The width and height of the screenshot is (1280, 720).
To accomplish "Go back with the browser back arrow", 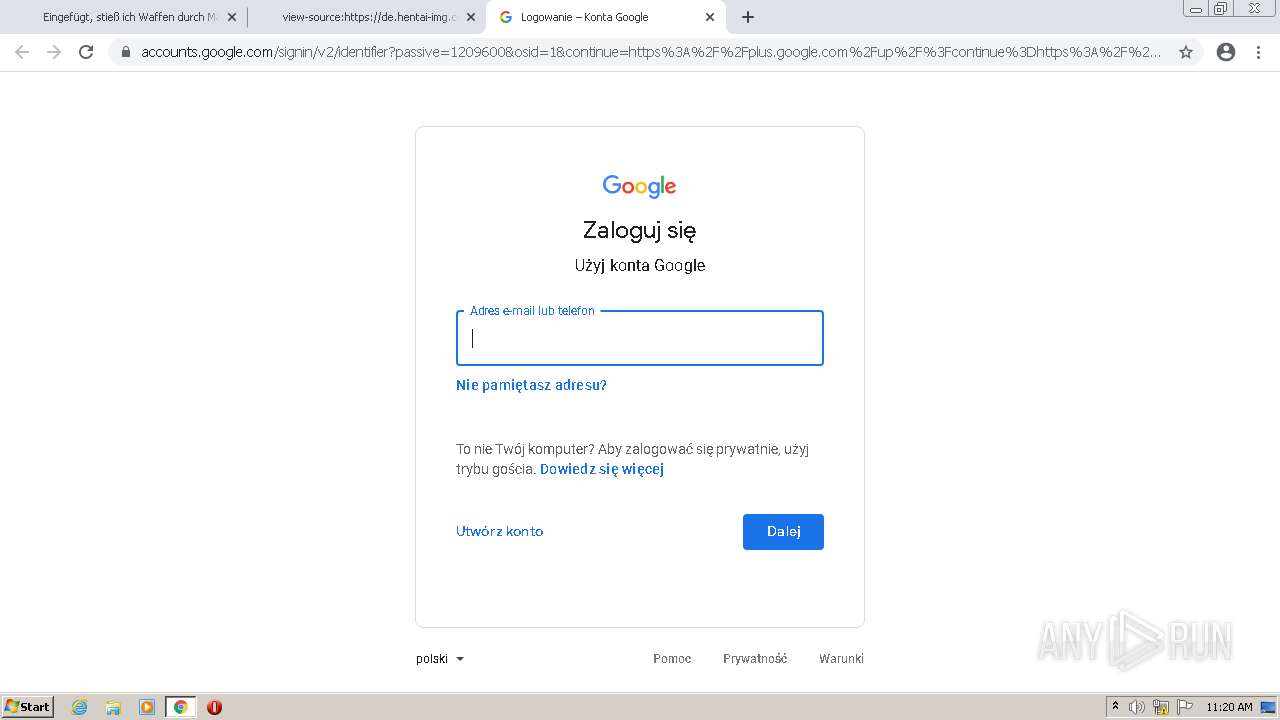I will (x=22, y=52).
